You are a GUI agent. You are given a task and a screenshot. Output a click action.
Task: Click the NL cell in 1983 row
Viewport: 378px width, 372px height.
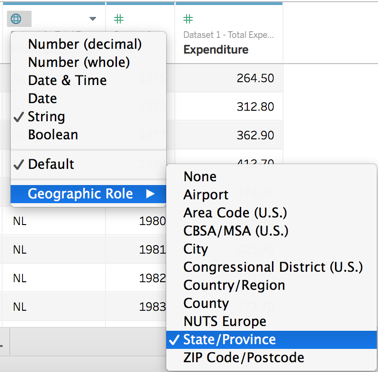(53, 307)
